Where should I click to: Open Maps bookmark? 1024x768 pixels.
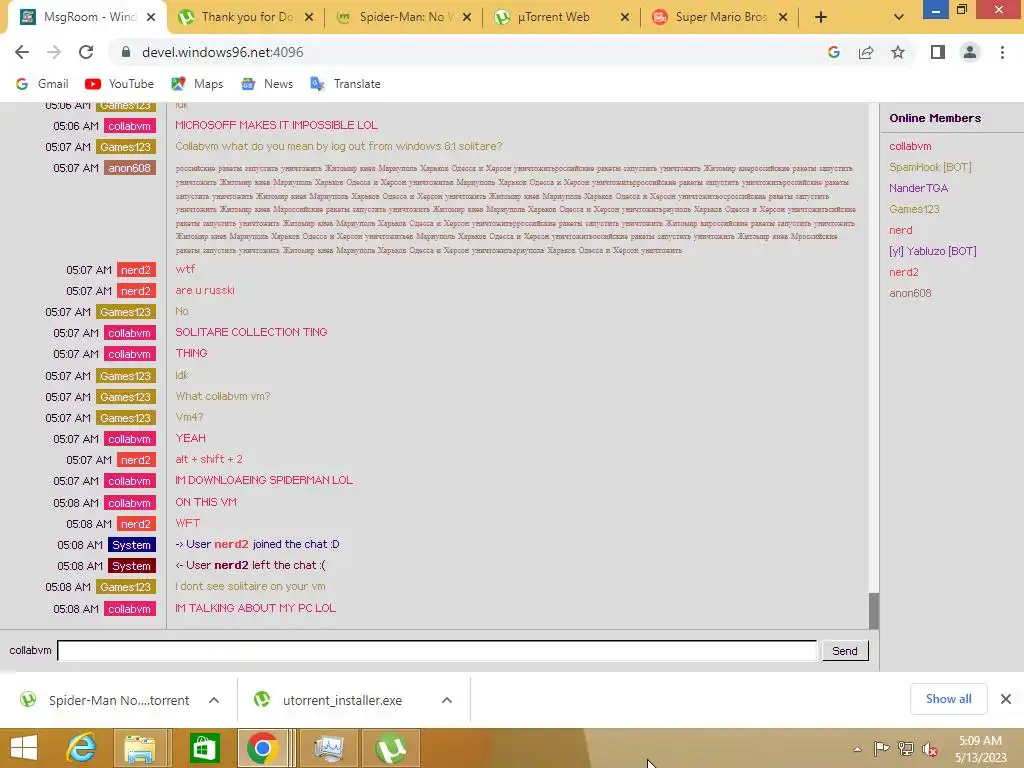pos(197,84)
